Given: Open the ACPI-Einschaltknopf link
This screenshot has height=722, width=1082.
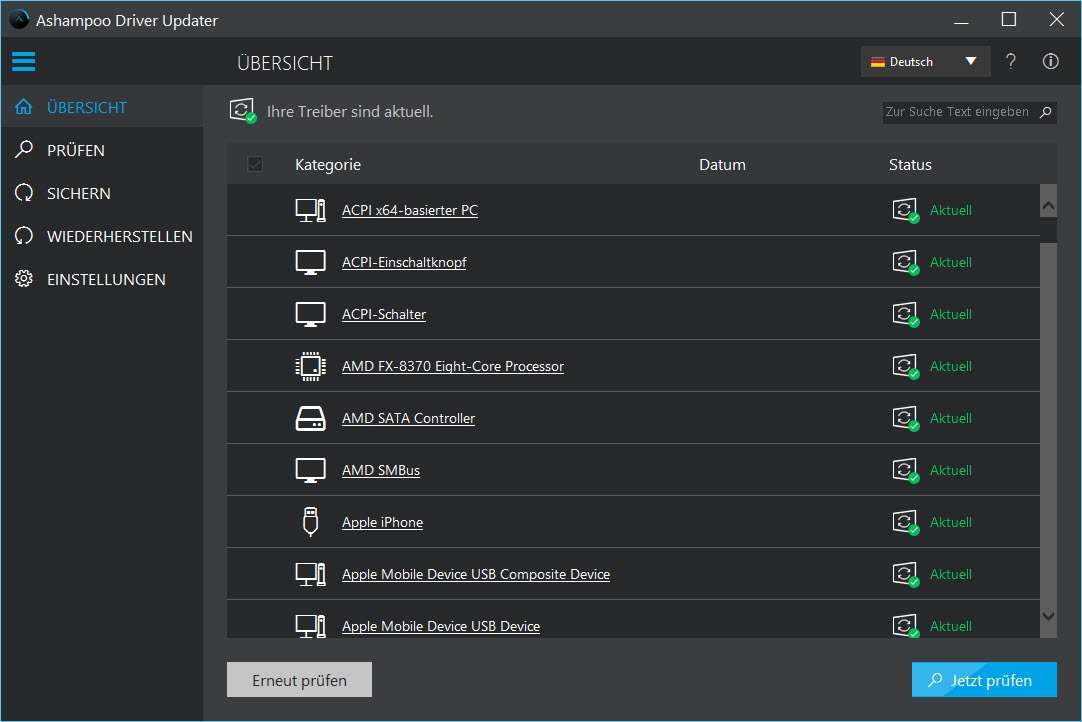Looking at the screenshot, I should pos(404,262).
